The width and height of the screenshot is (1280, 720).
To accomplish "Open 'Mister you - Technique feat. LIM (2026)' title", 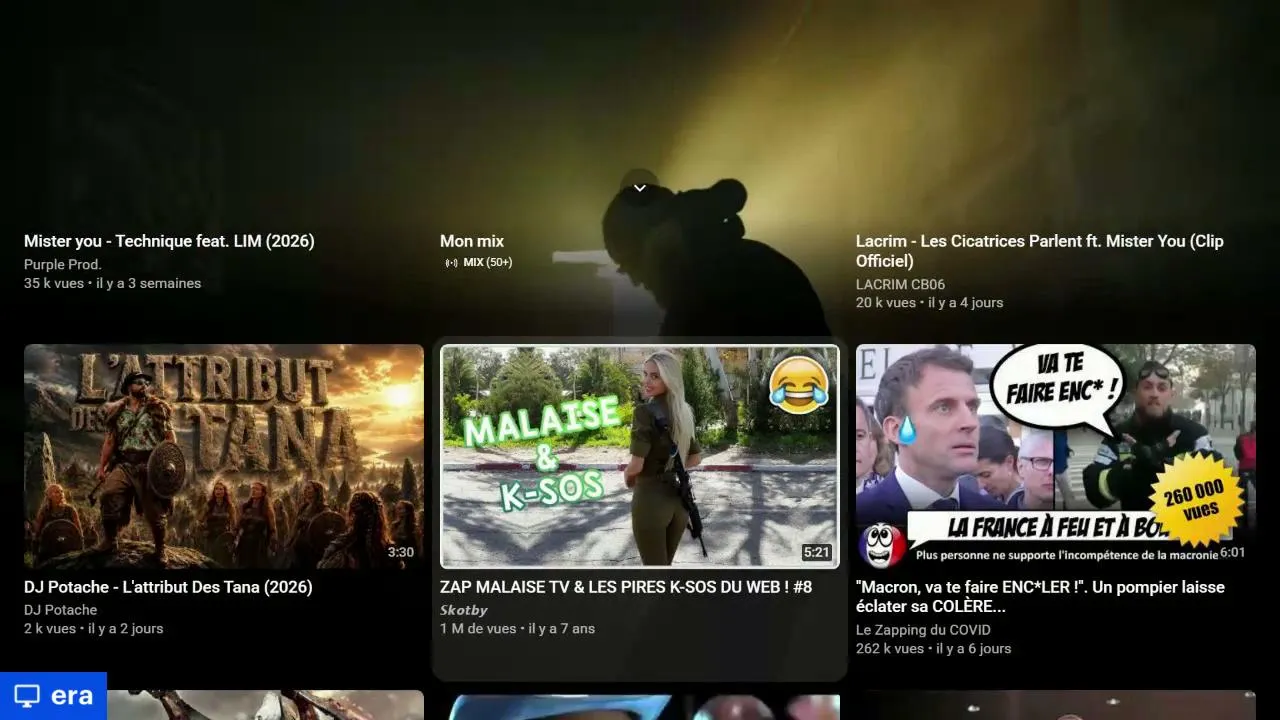I will (169, 241).
